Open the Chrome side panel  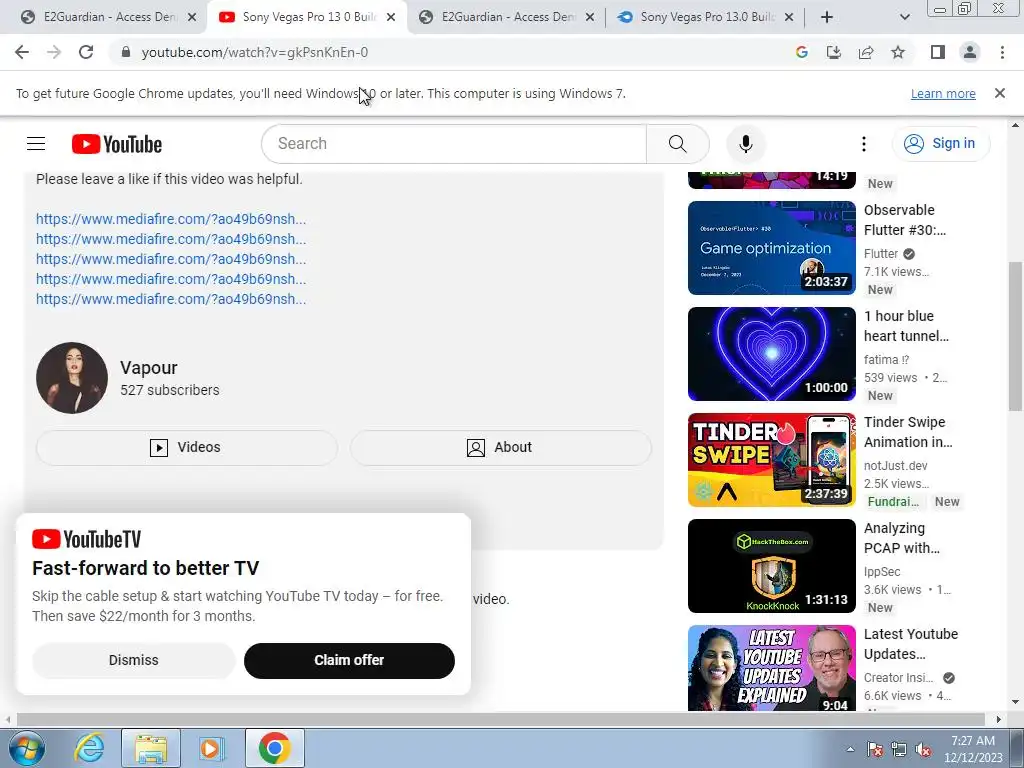point(938,52)
